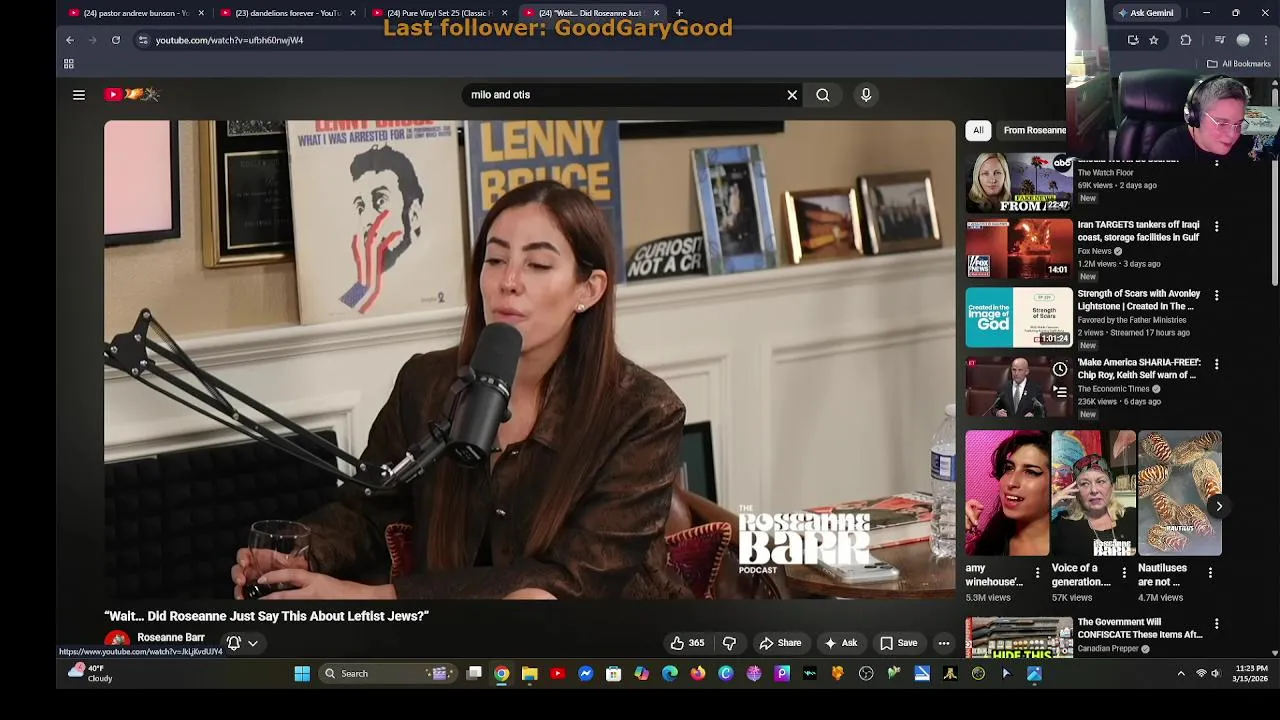Image resolution: width=1280 pixels, height=720 pixels.
Task: Open the Chrome extensions puzzle icon
Action: pyautogui.click(x=1186, y=40)
